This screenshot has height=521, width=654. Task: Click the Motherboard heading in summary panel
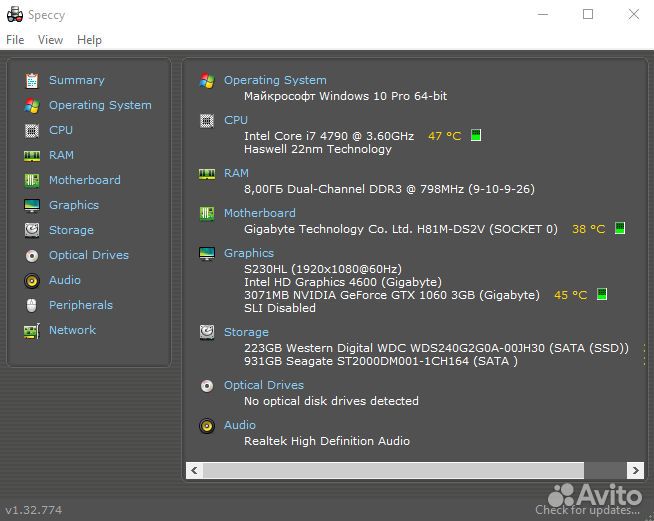point(259,213)
